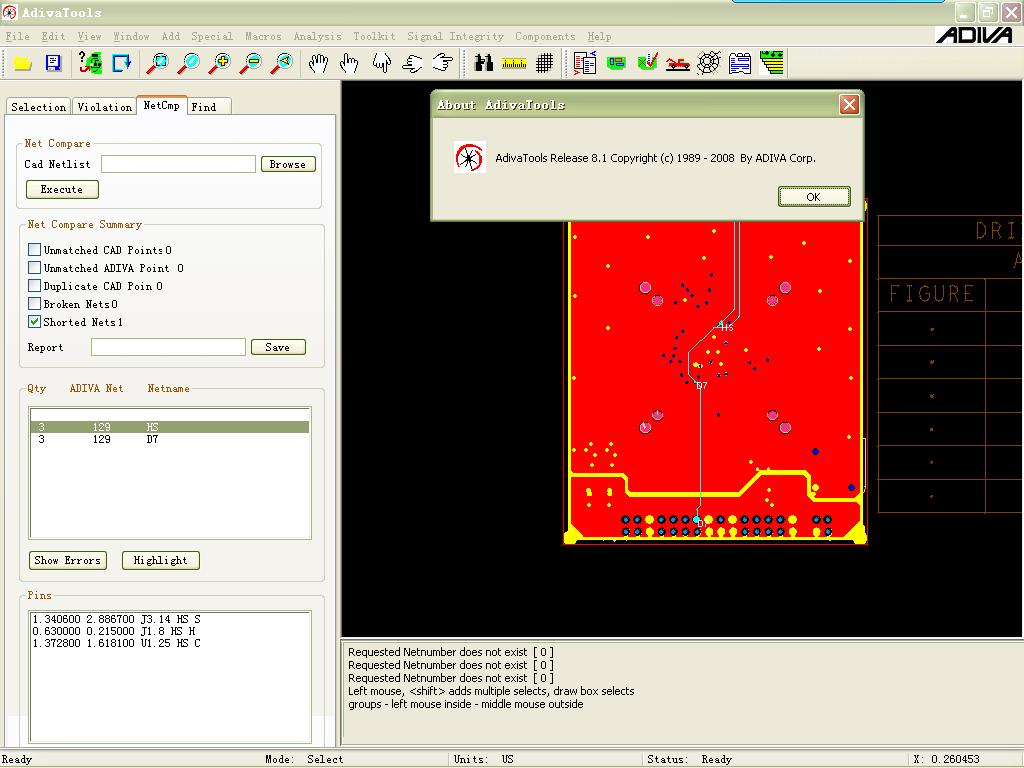Open the Signal Integrity menu
This screenshot has width=1024, height=768.
(455, 37)
